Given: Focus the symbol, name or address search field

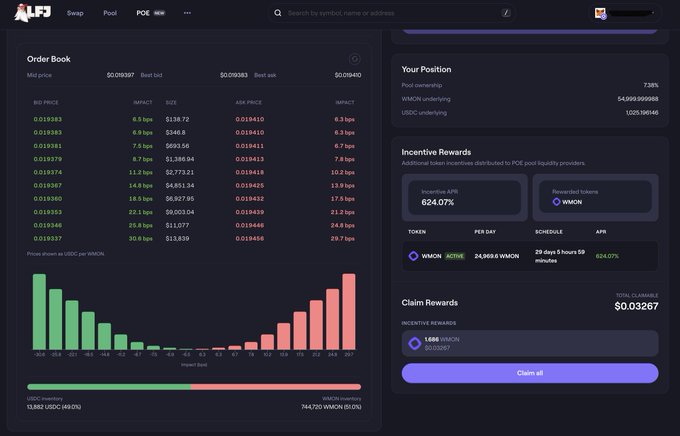Looking at the screenshot, I should pyautogui.click(x=390, y=13).
